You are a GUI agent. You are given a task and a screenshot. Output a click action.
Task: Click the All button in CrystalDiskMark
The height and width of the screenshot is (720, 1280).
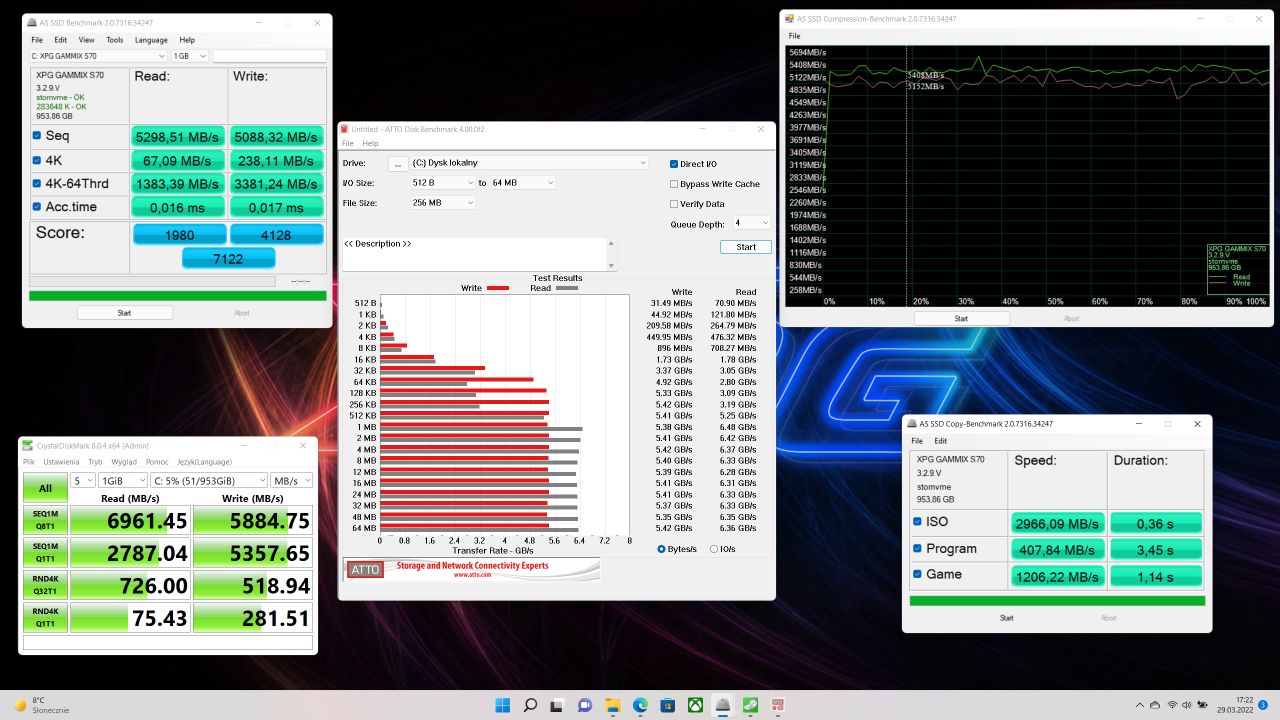pos(46,488)
